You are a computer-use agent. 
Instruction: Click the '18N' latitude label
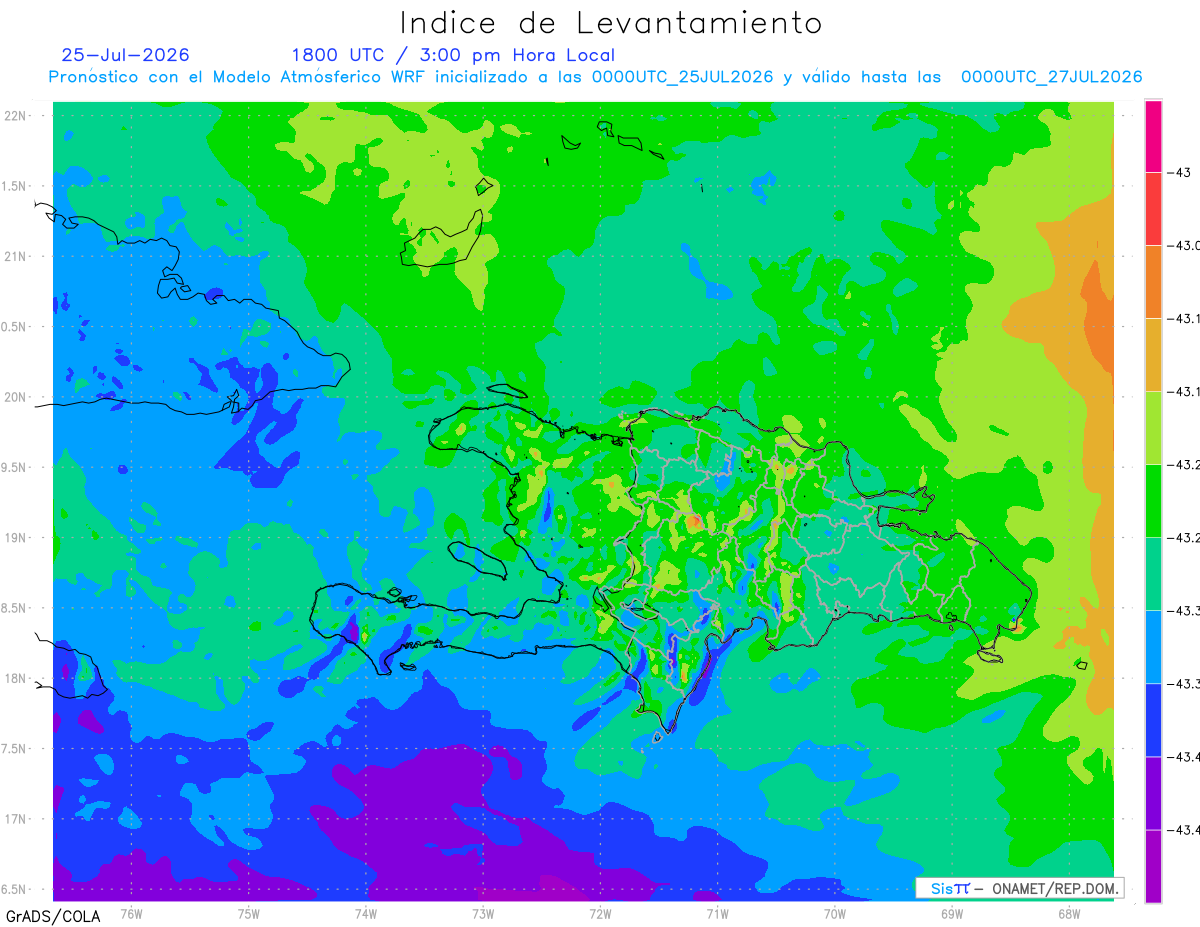pos(16,679)
